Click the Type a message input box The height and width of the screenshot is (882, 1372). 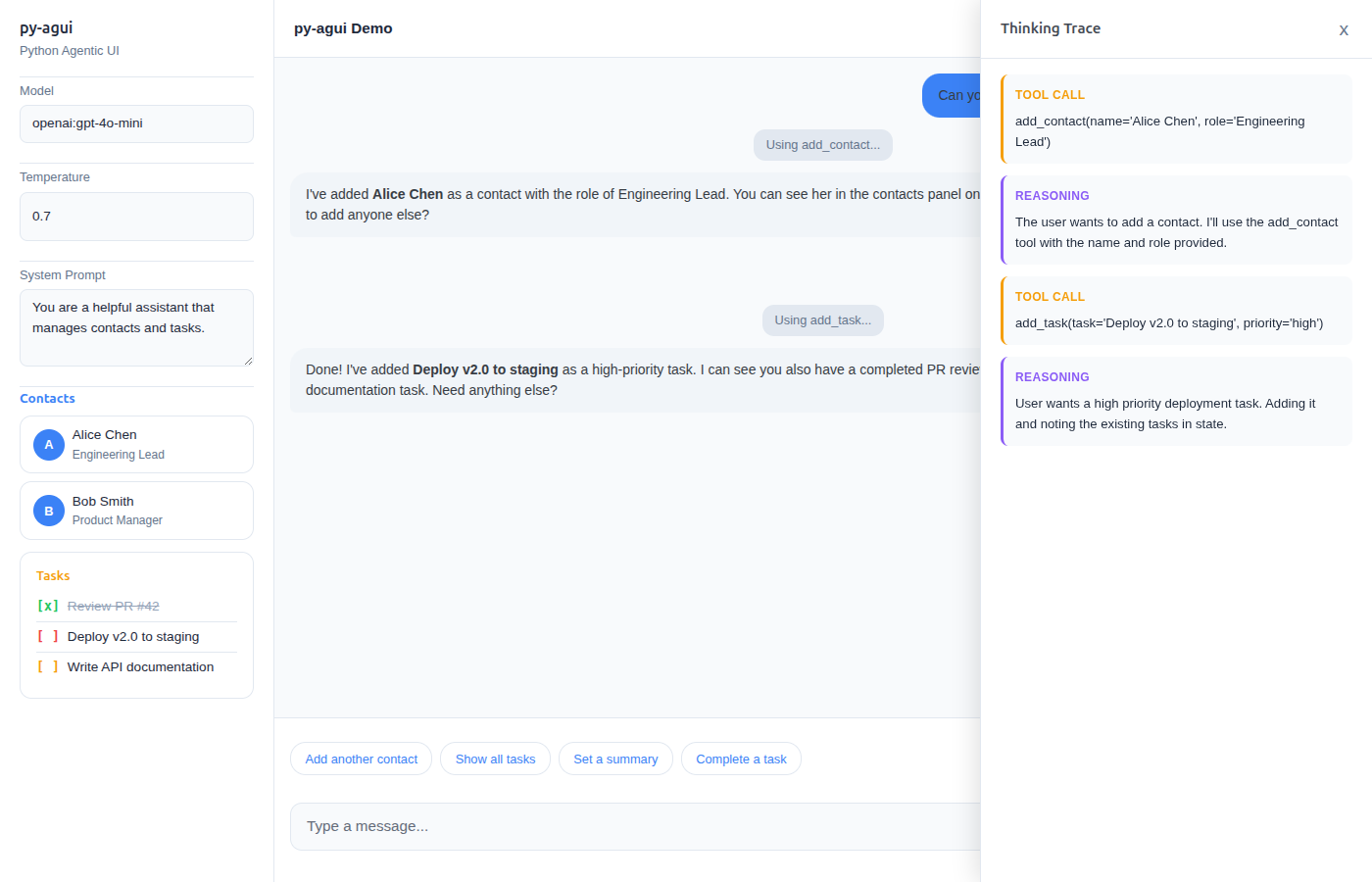pos(635,826)
